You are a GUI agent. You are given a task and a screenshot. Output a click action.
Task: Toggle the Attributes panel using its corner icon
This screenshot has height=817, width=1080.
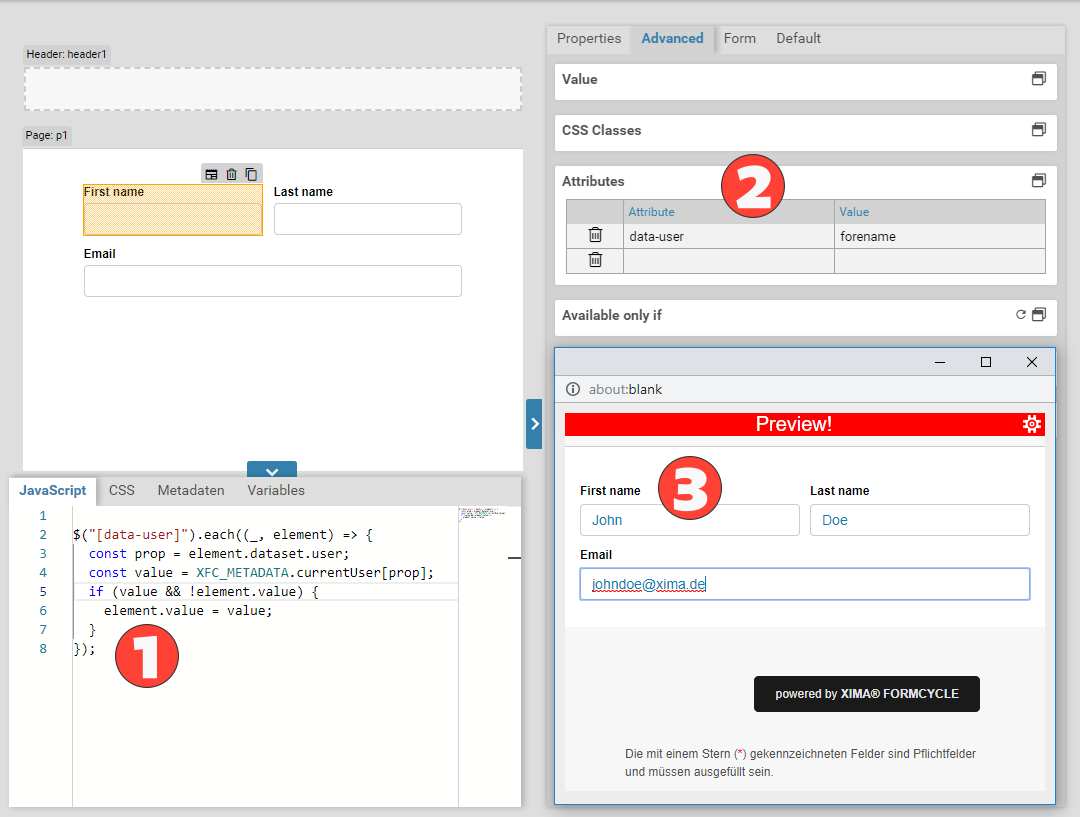point(1039,181)
